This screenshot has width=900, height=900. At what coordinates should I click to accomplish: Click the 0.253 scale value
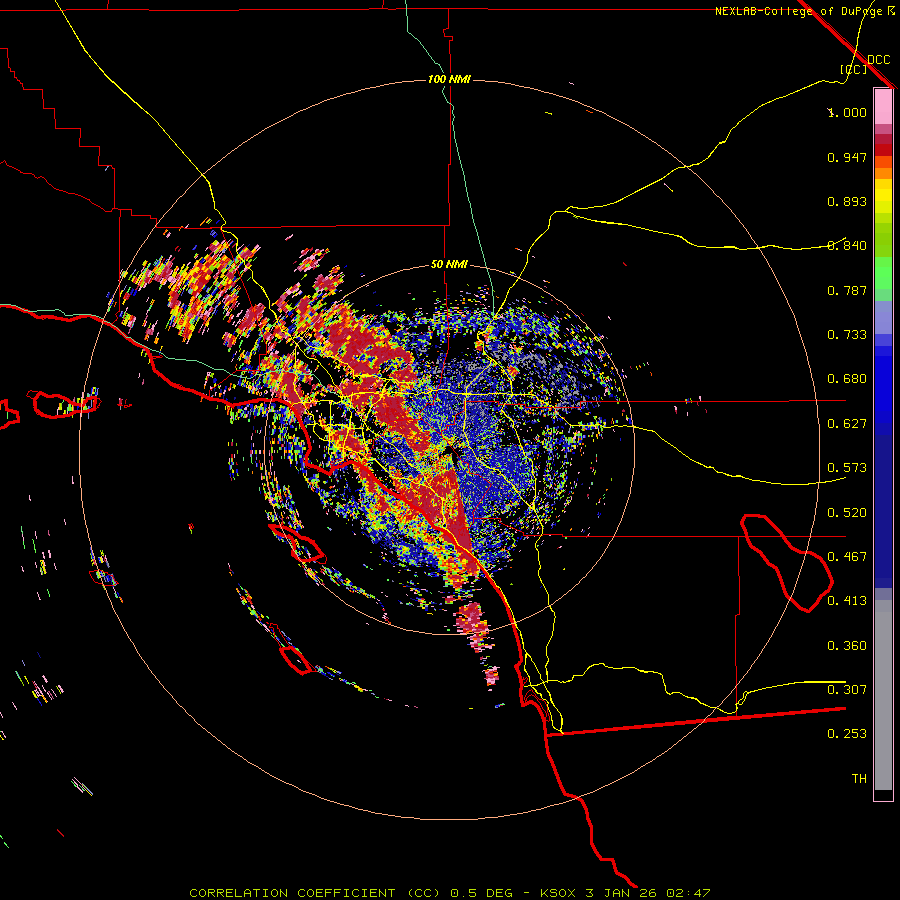pos(847,734)
